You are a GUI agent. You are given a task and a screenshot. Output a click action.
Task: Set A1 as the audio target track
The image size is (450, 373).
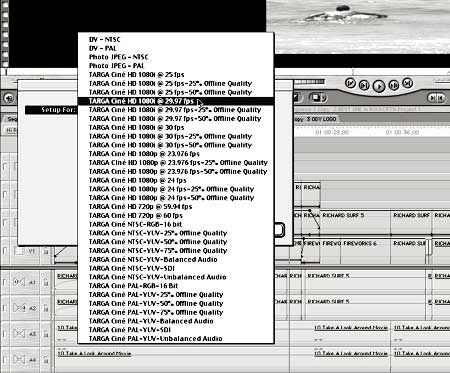pyautogui.click(x=19, y=282)
